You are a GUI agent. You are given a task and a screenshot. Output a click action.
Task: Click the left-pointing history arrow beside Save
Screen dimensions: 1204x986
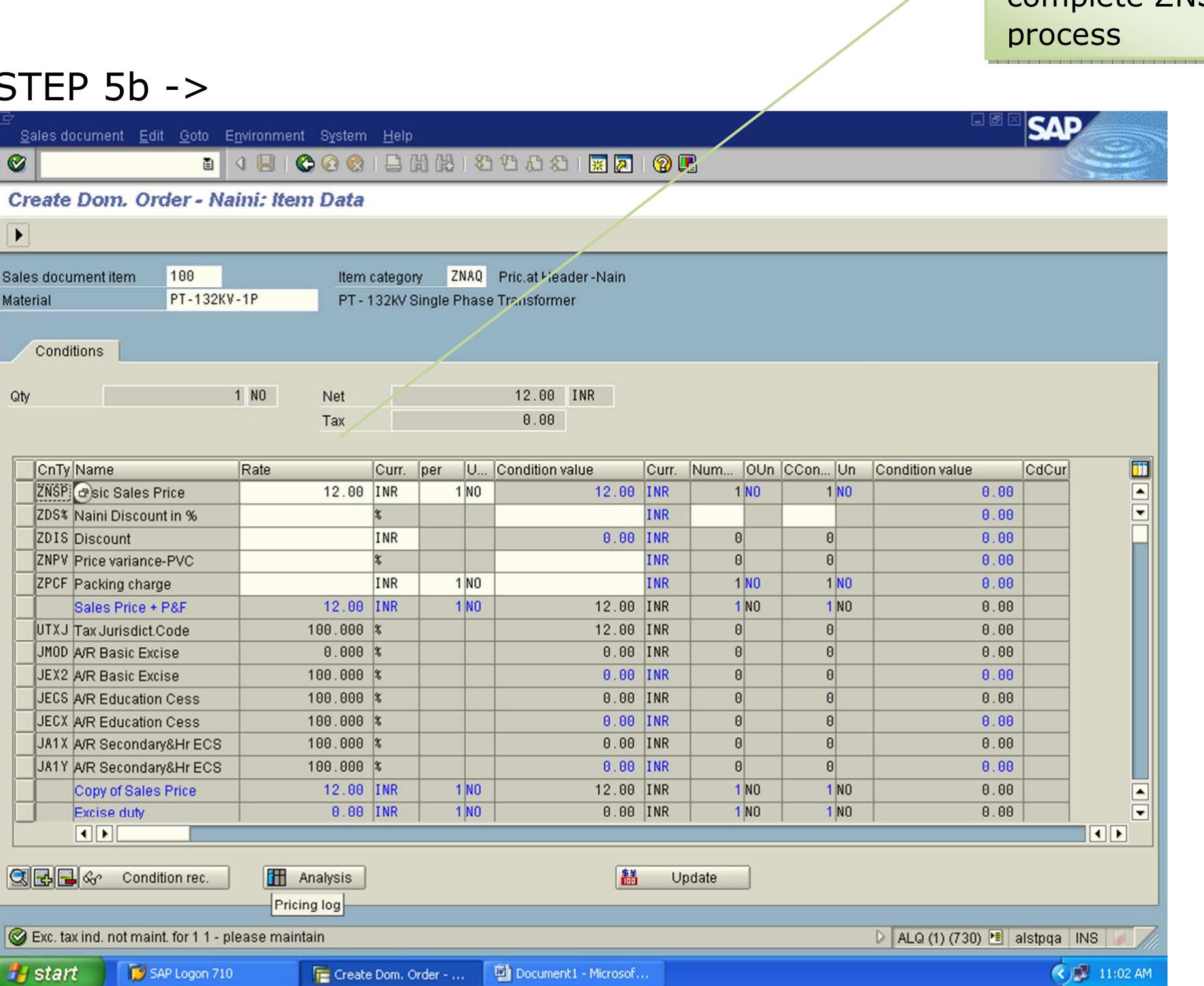(240, 163)
